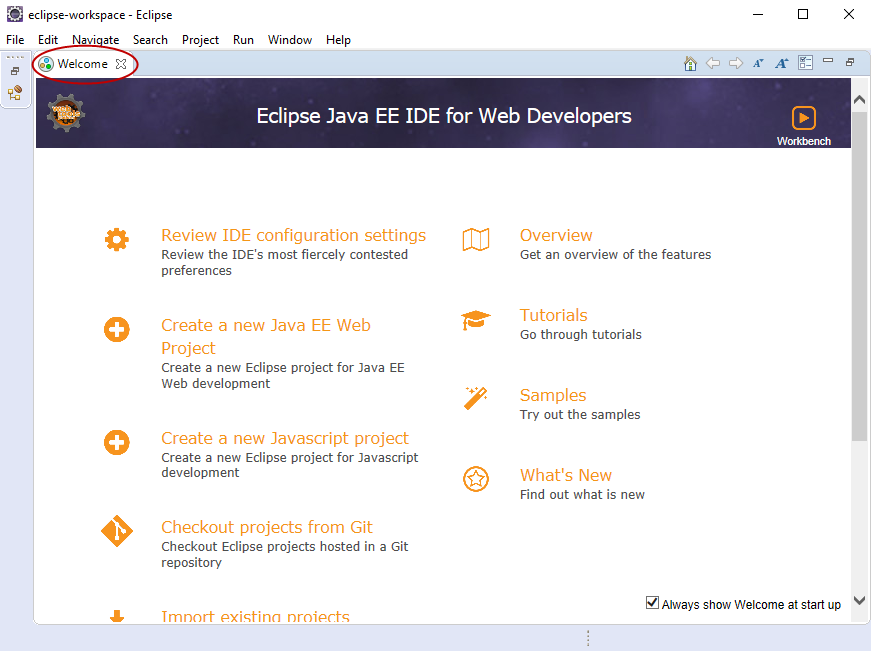
Task: Open the Project menu
Action: [201, 40]
